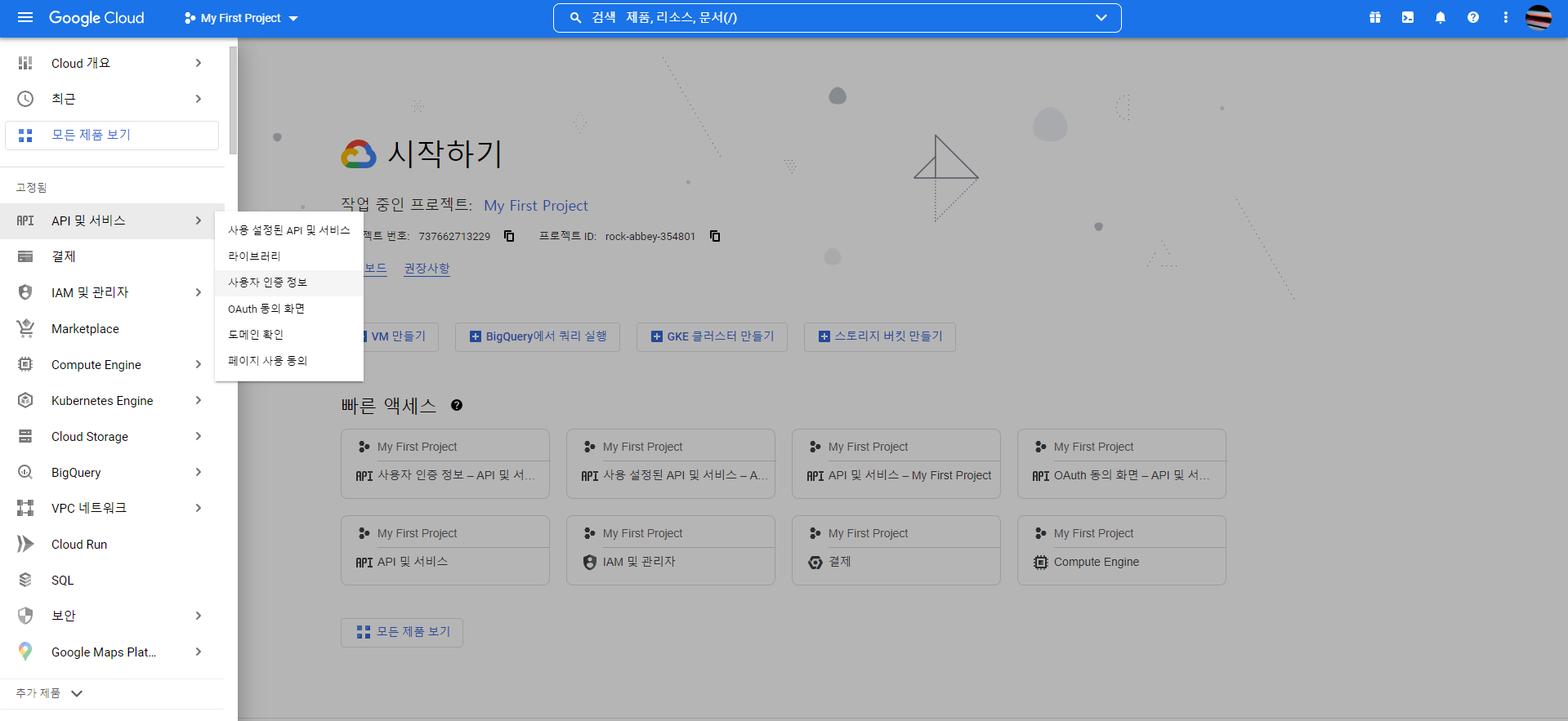Select 도메인 확인 from the submenu
This screenshot has height=721, width=1568.
[289, 335]
